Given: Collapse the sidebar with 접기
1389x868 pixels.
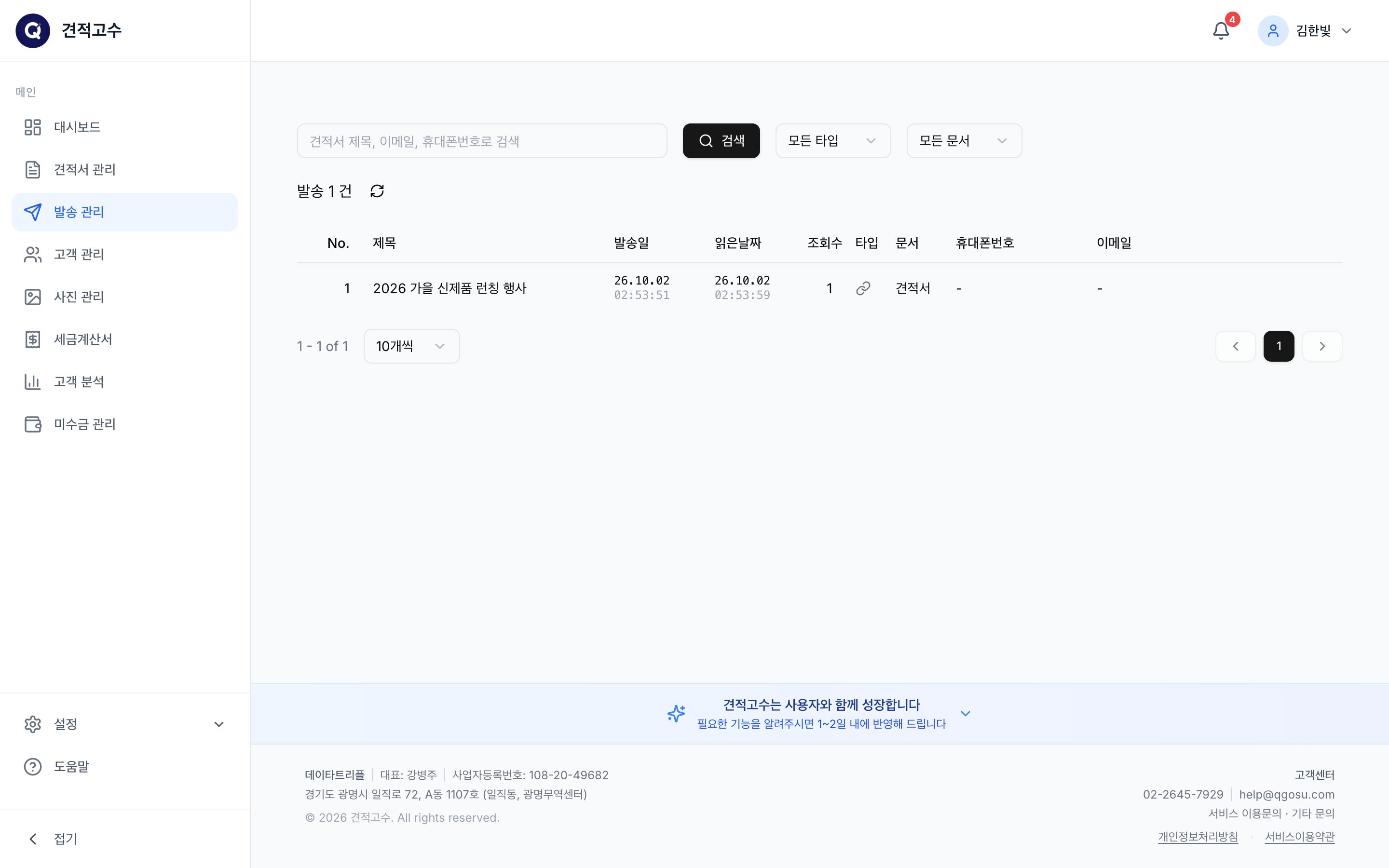Looking at the screenshot, I should [x=124, y=839].
